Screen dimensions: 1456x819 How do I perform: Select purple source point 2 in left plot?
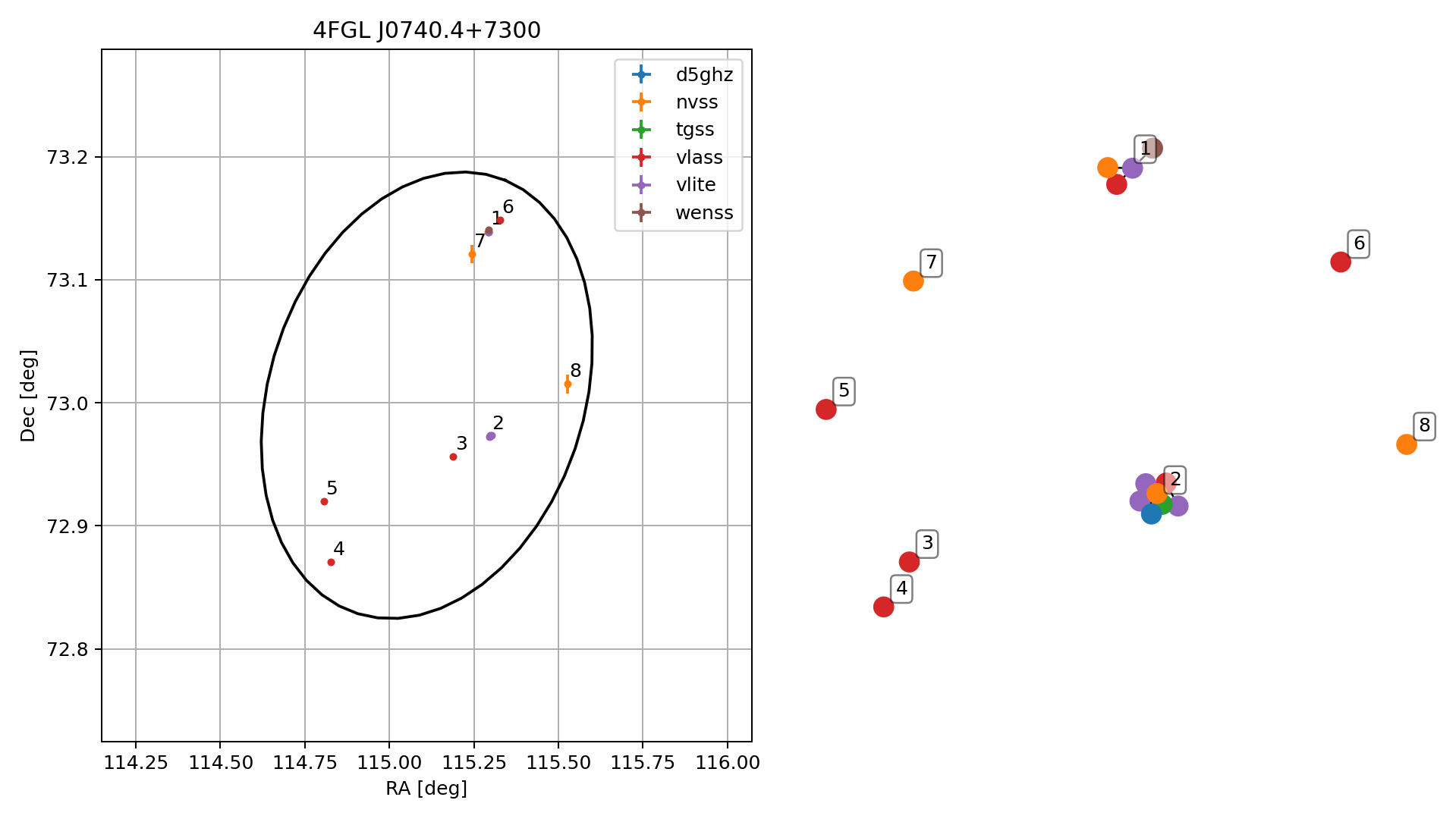[x=490, y=436]
